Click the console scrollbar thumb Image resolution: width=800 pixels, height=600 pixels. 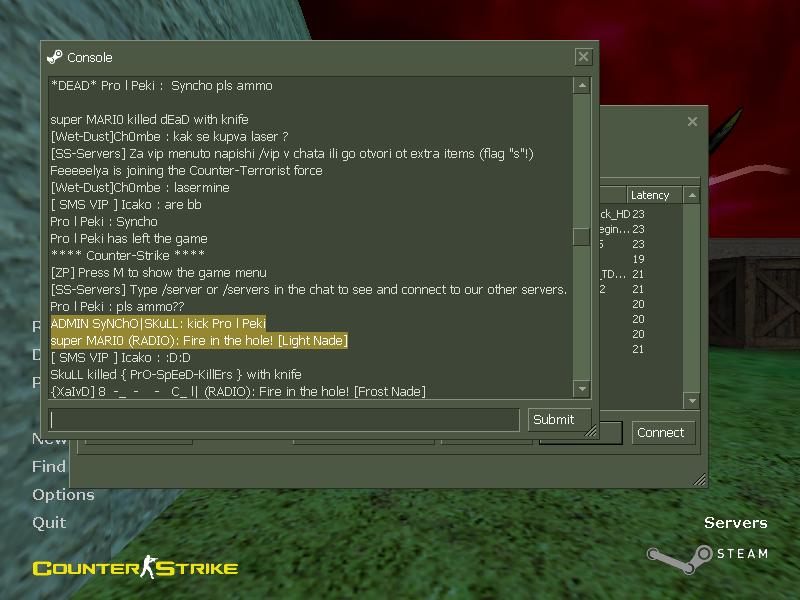pos(582,237)
